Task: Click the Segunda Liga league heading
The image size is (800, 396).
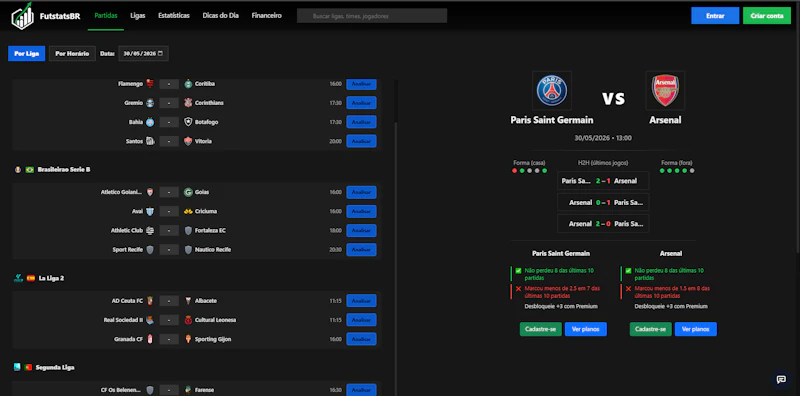Action: [x=55, y=367]
